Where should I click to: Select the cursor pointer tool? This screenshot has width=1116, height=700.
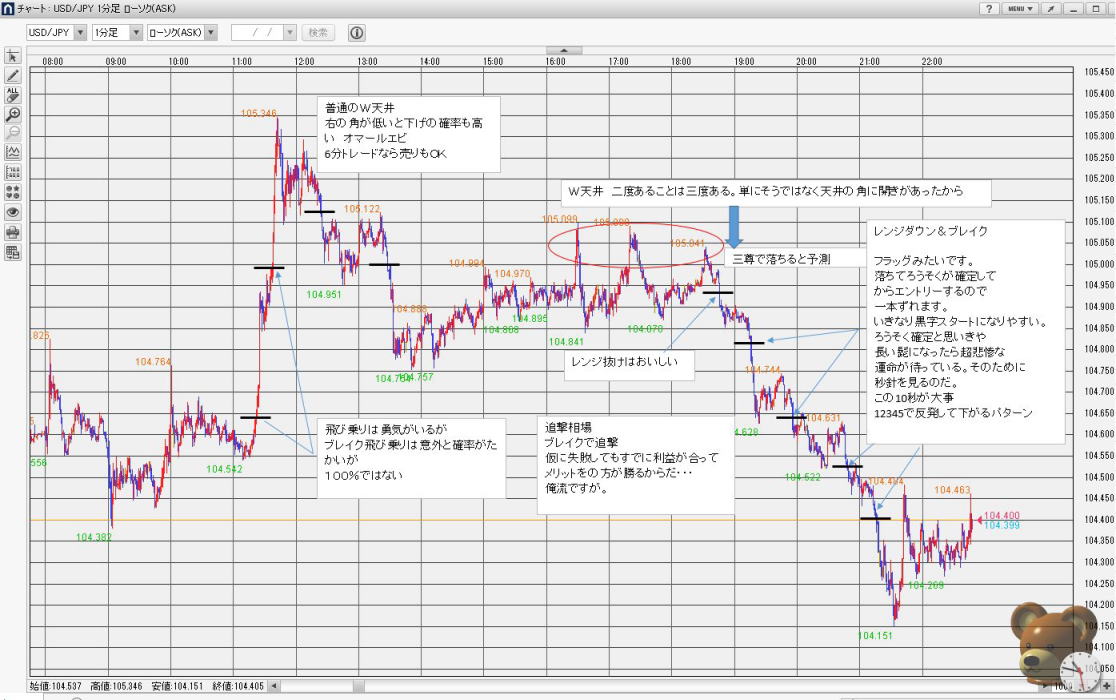(13, 55)
